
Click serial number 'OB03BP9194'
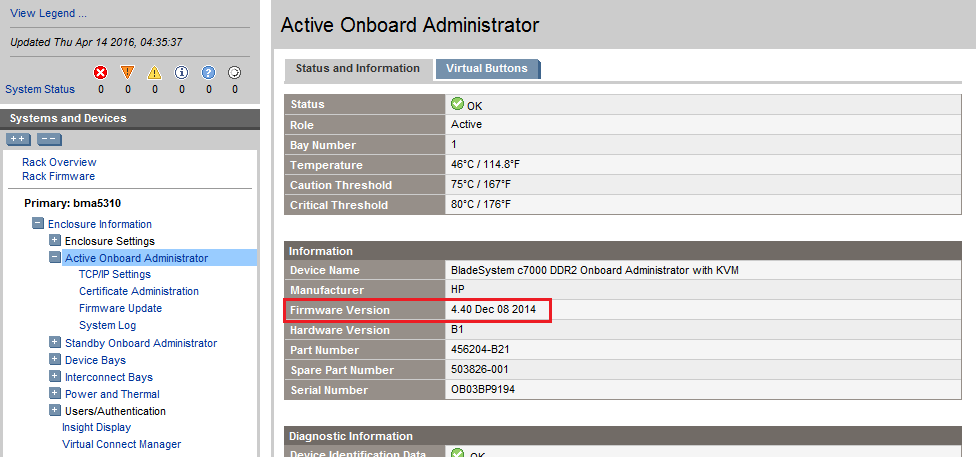coord(483,390)
